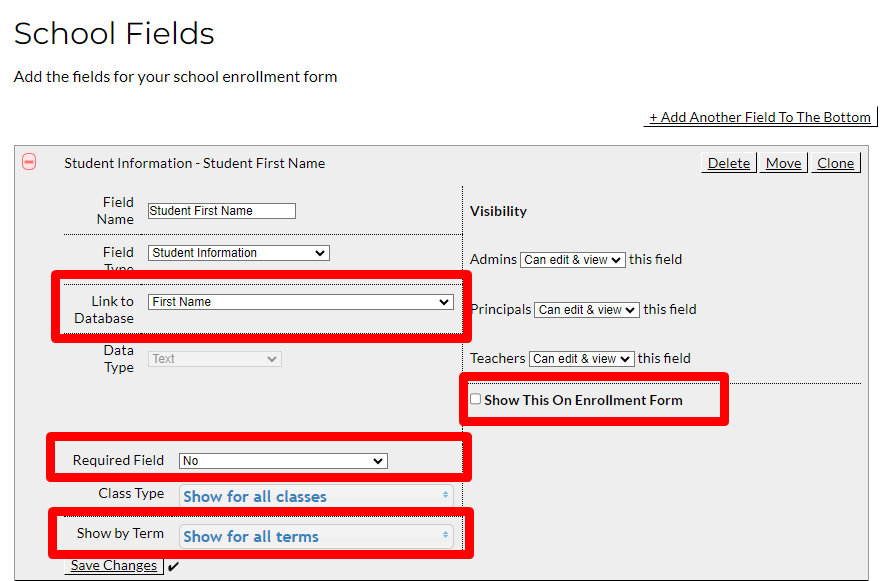
Task: Click the disabled Data Type dropdown
Action: tap(214, 358)
